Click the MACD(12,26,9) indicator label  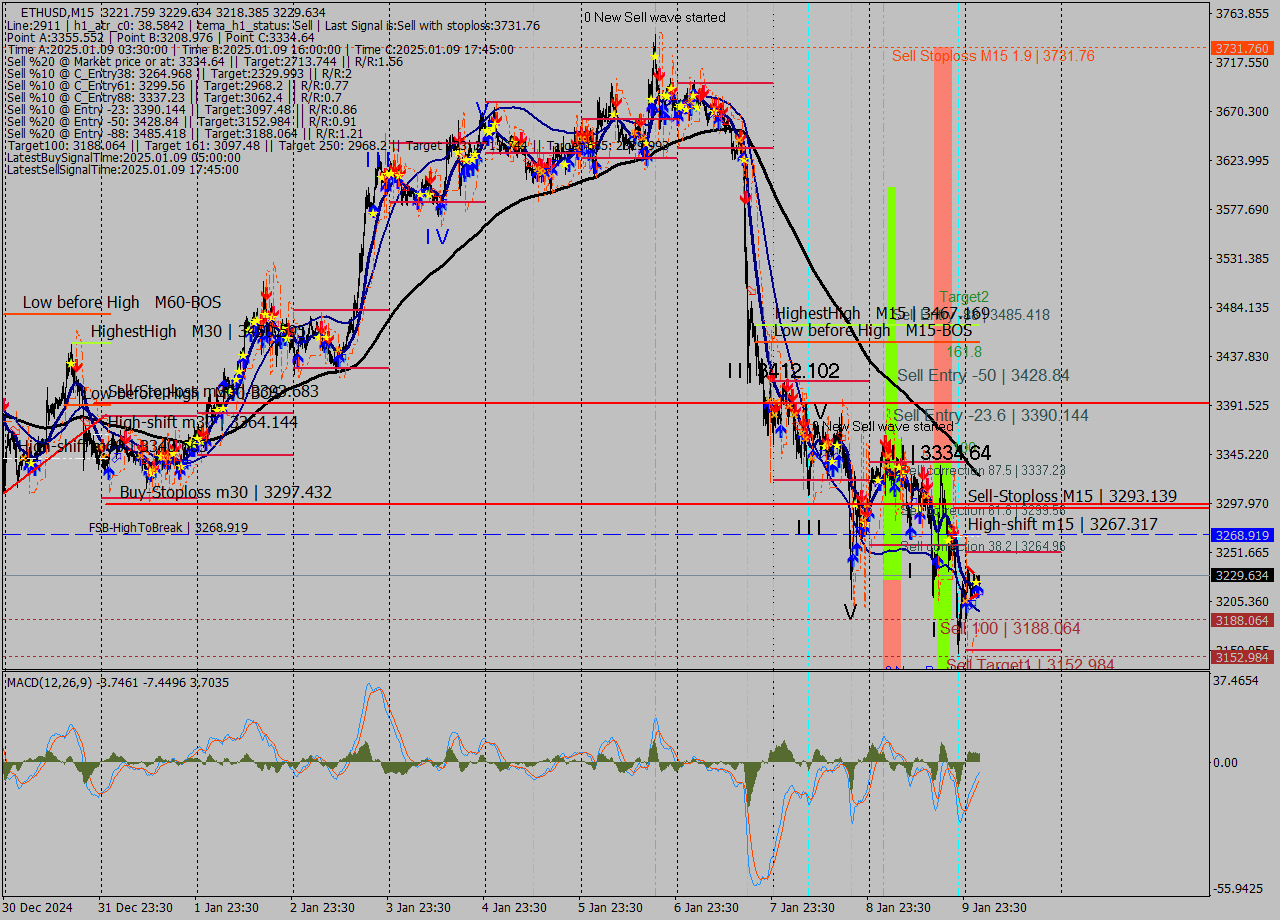(x=118, y=682)
